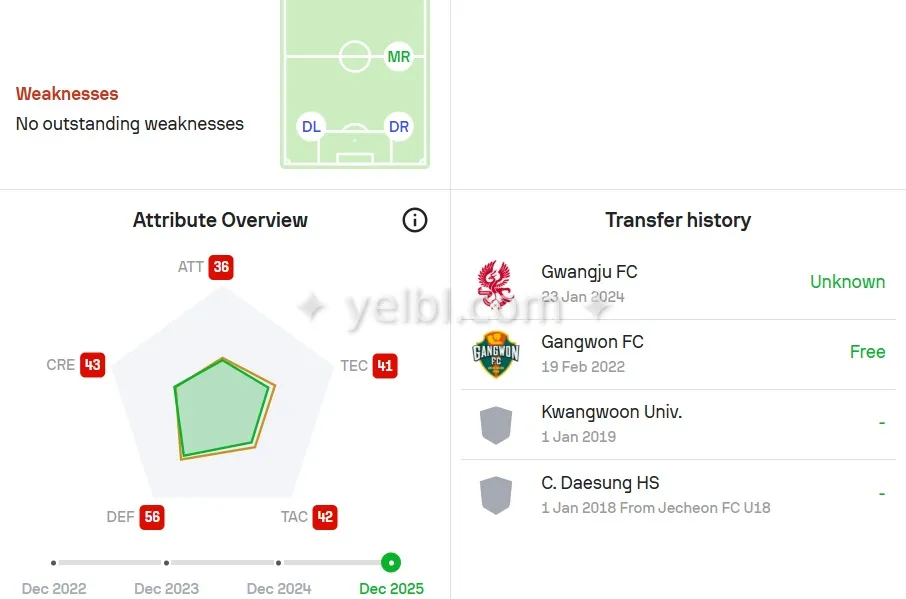Click the TAC 42 rating badge

[x=325, y=517]
